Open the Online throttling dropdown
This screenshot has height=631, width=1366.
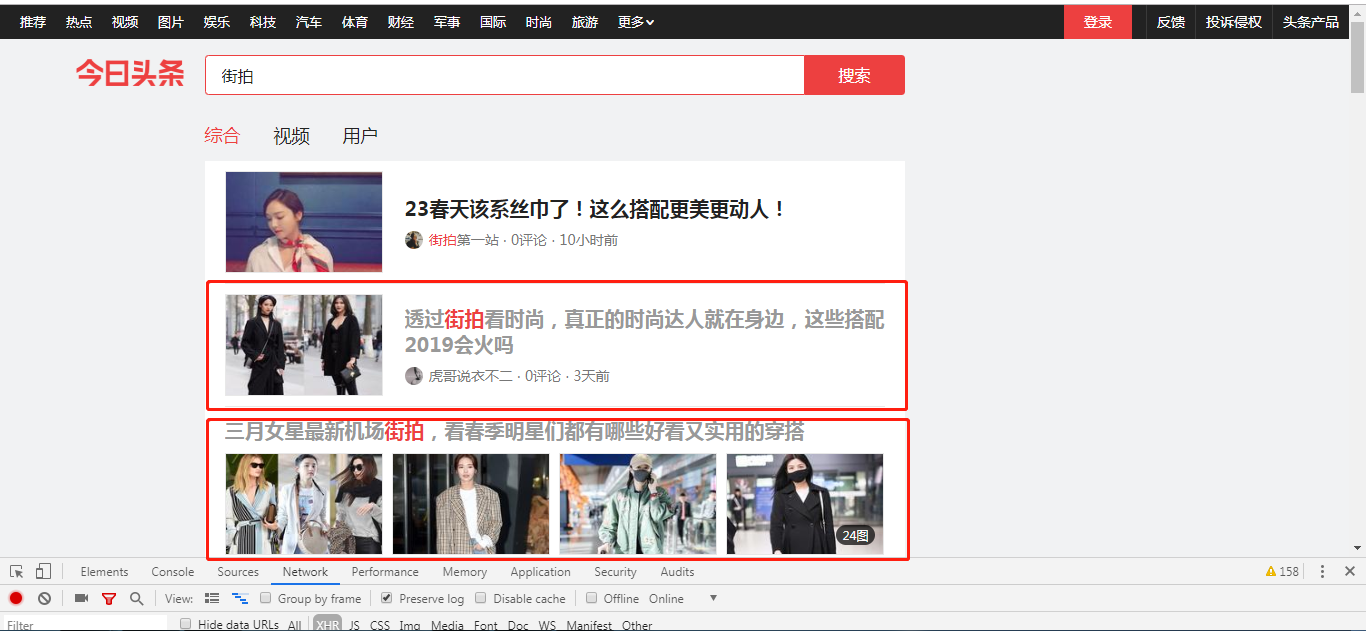coord(683,598)
